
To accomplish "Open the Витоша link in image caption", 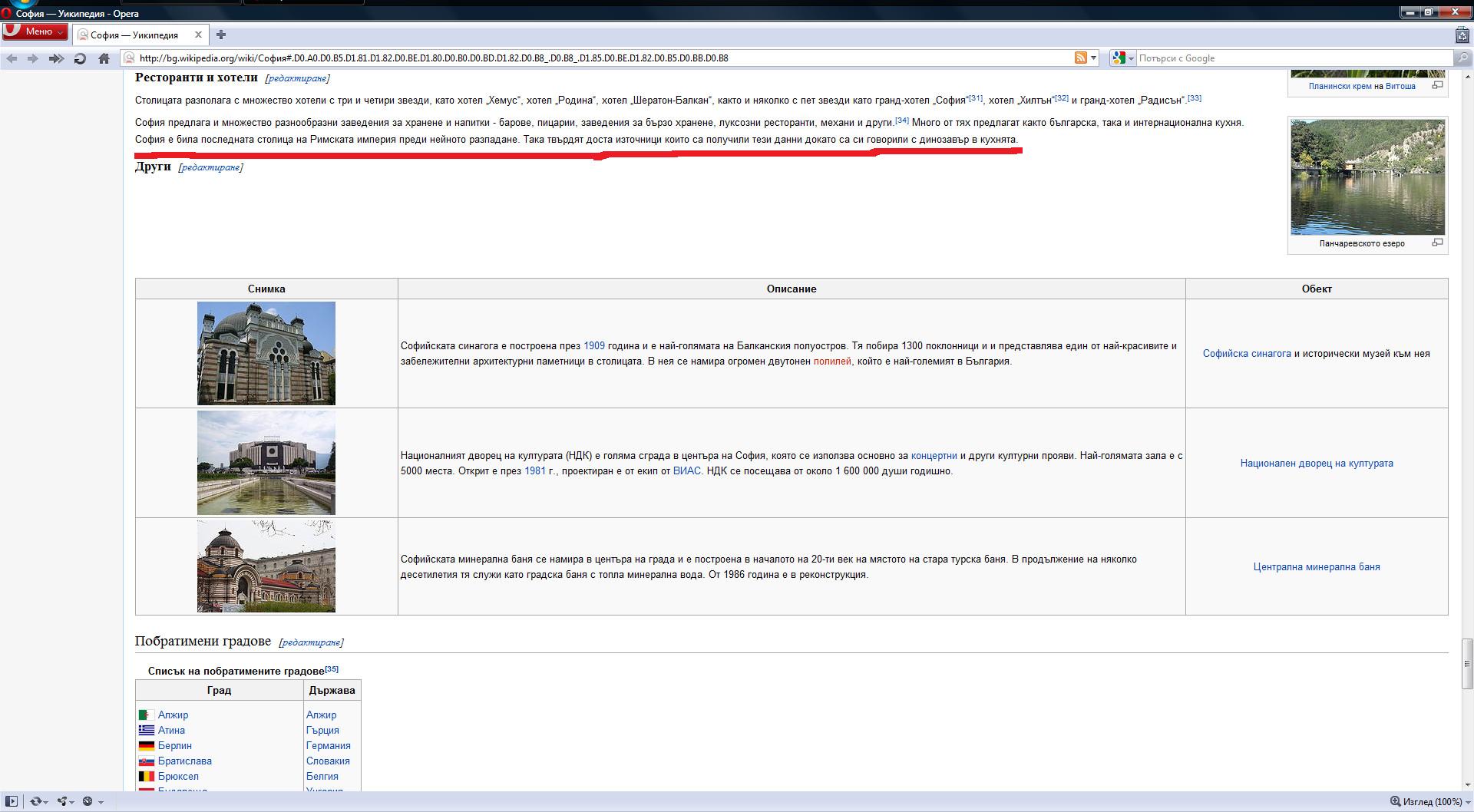I will coord(1400,86).
